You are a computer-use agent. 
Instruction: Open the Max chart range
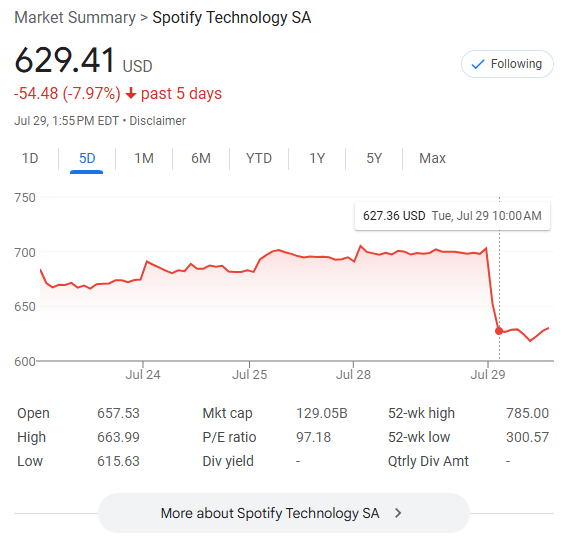tap(432, 158)
